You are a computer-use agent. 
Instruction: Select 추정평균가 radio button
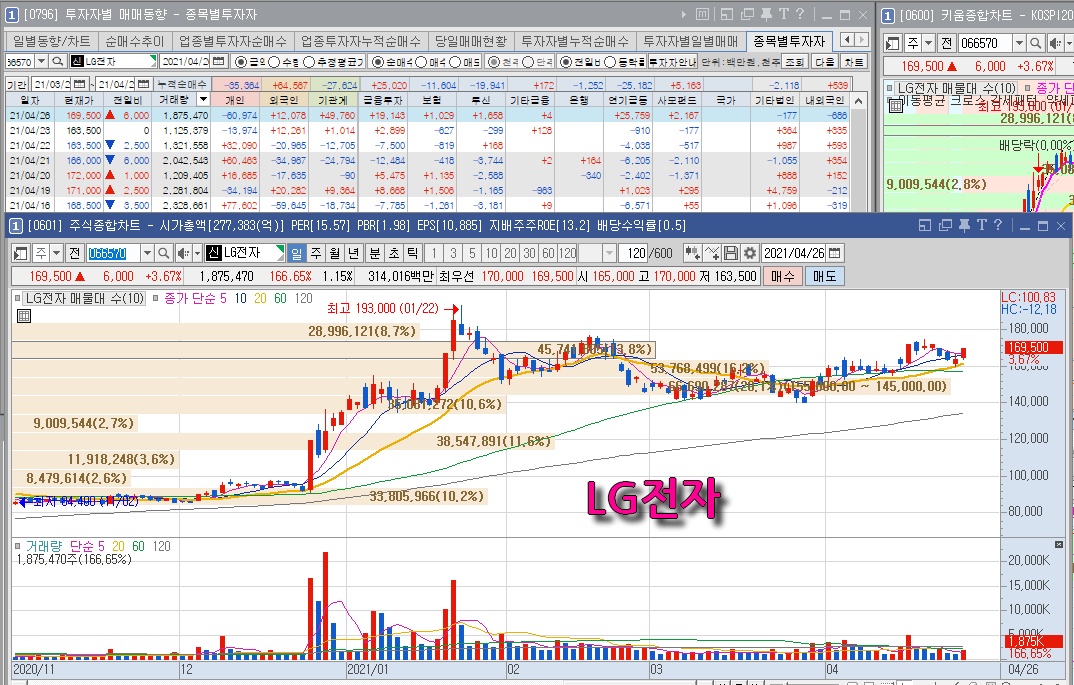309,62
